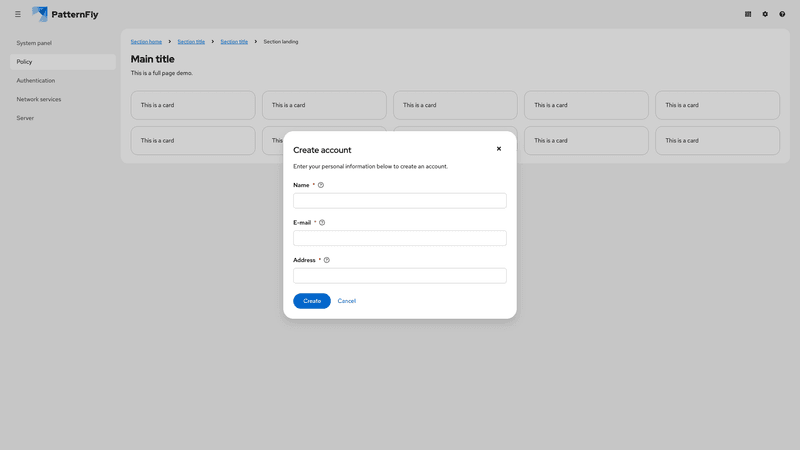Screen dimensions: 800x450
Task: Go to Authentication in the sidebar
Action: pos(36,81)
